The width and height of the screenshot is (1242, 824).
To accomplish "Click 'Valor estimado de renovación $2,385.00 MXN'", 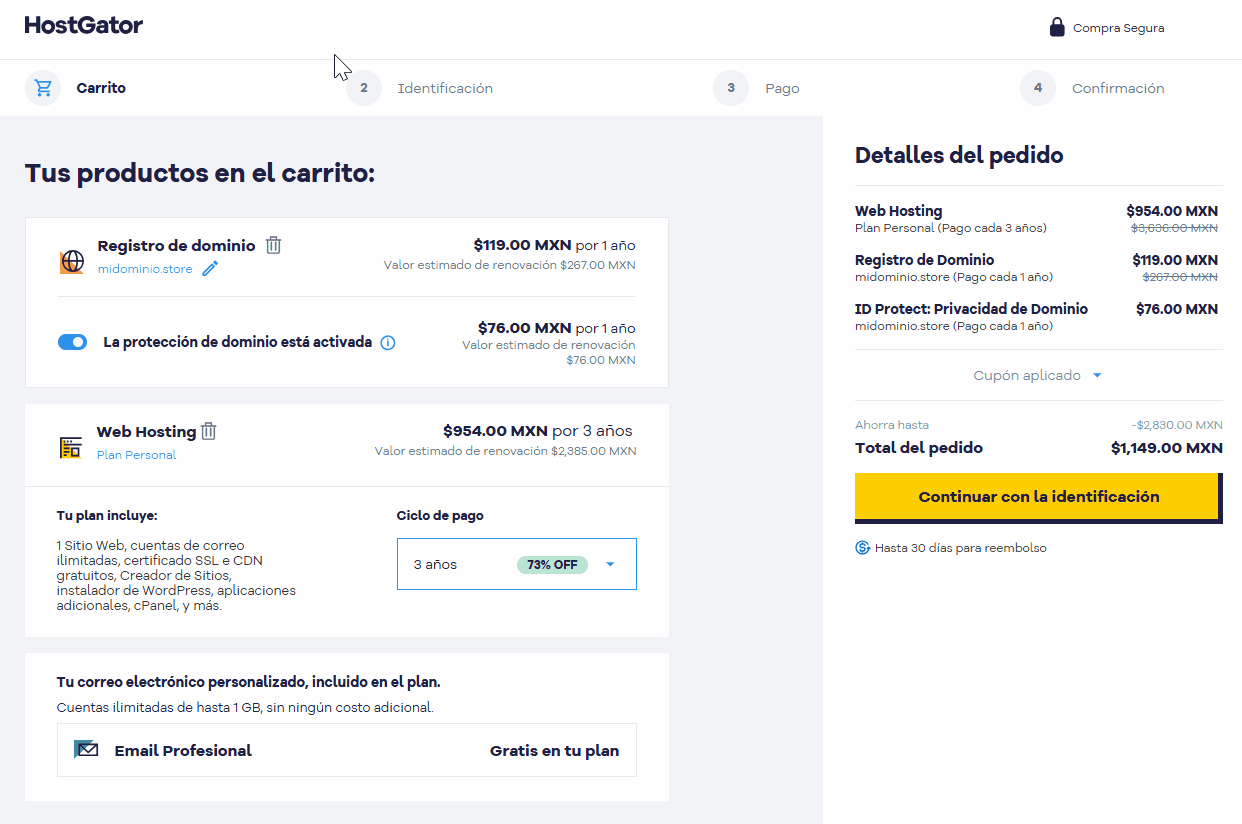I will (505, 451).
